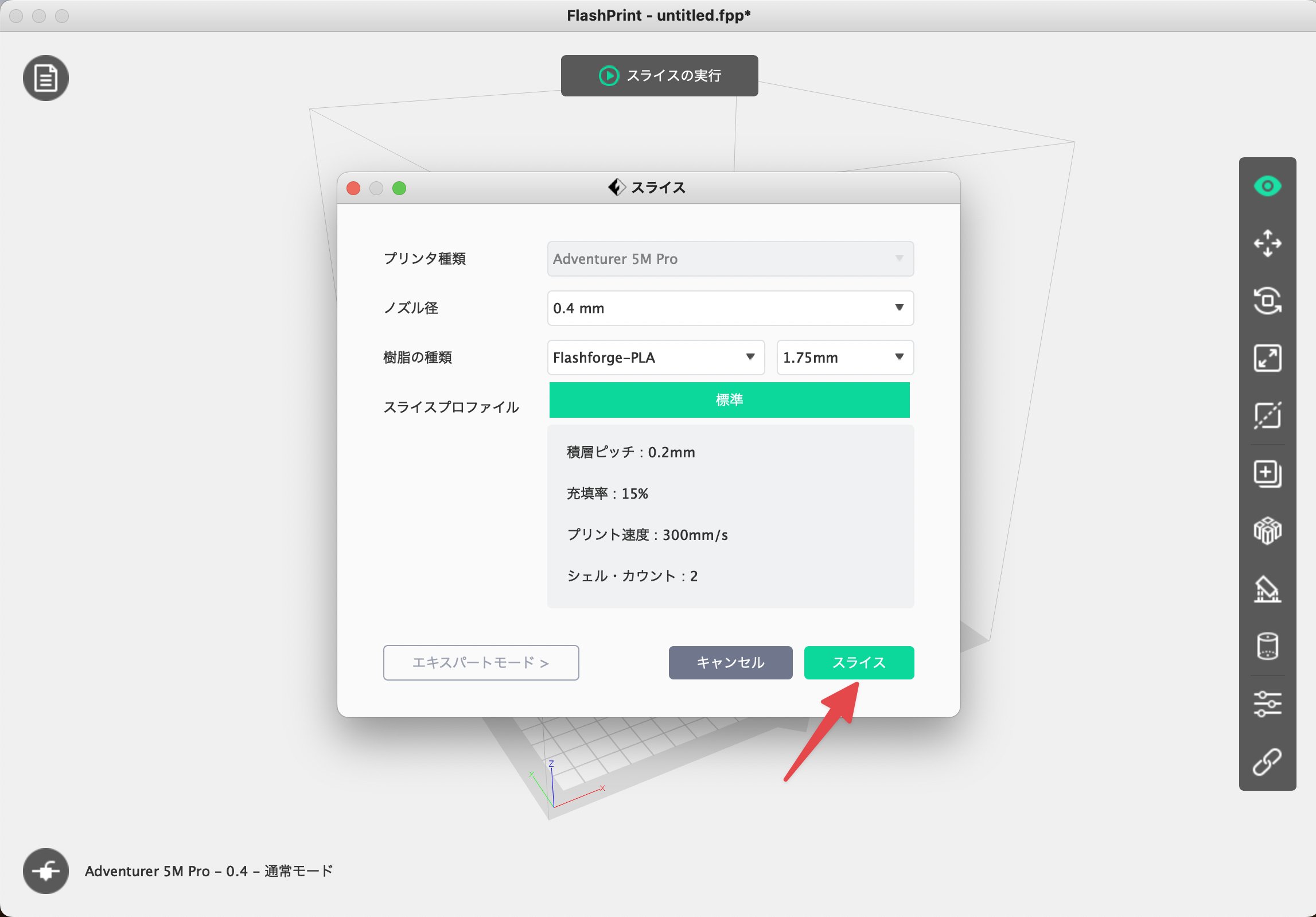Select the Cut tool icon

pyautogui.click(x=1267, y=415)
